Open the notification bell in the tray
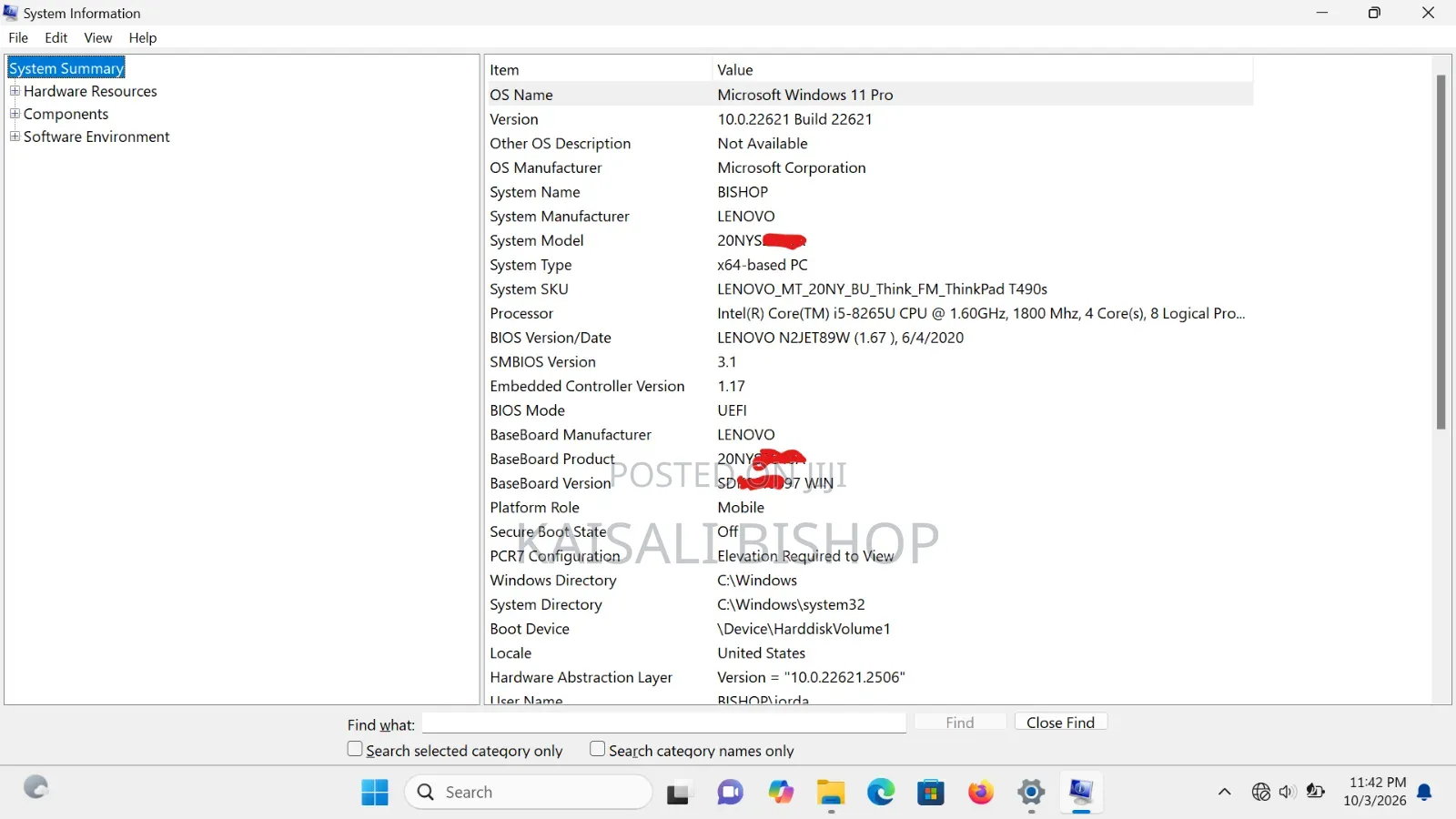The width and height of the screenshot is (1456, 819). (x=1425, y=792)
